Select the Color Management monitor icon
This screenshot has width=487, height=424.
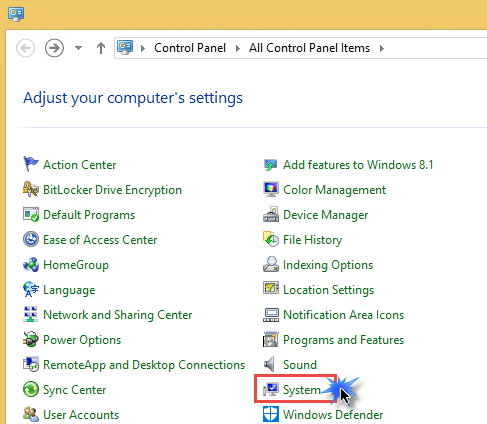271,189
